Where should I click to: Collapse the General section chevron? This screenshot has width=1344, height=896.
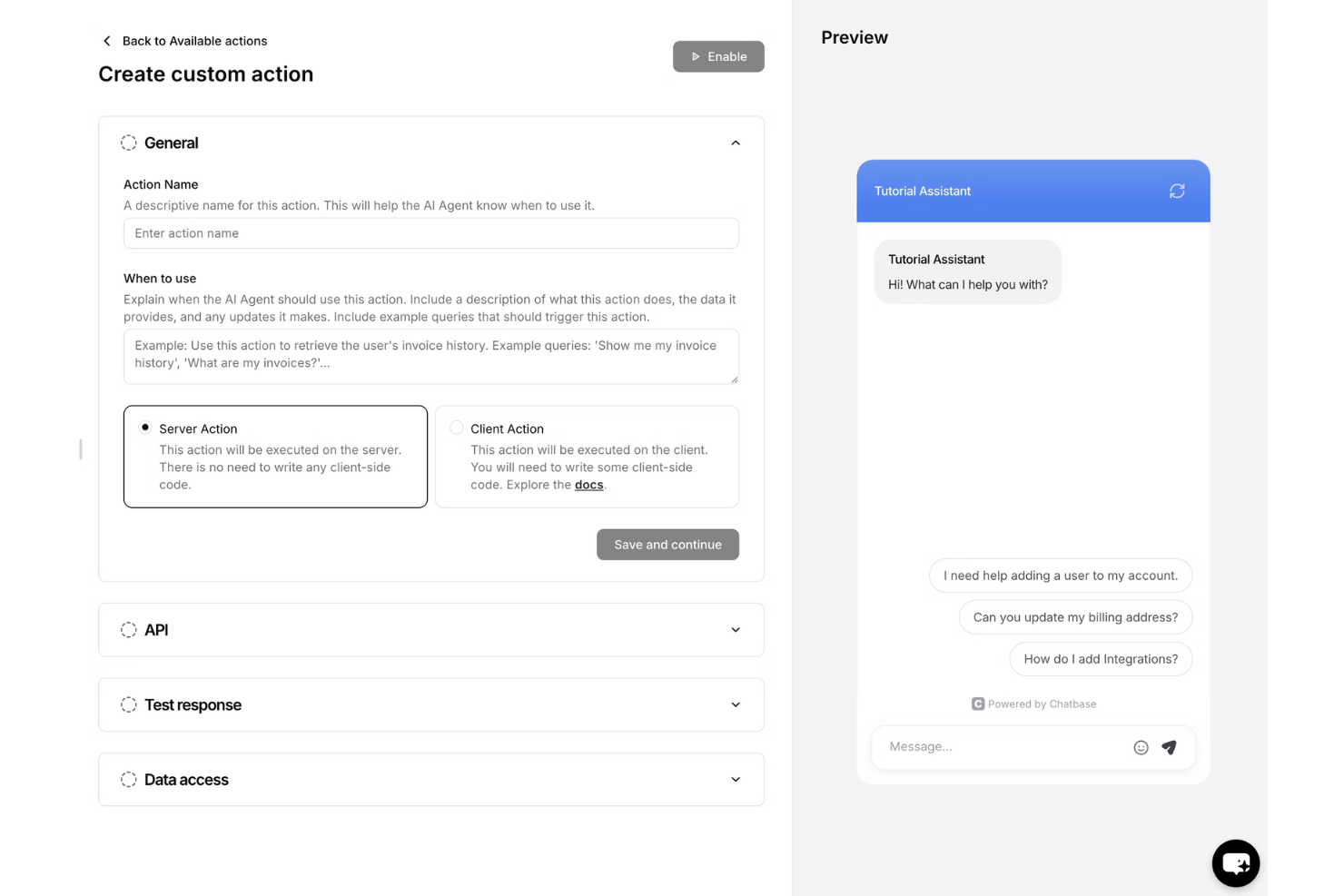(x=736, y=143)
